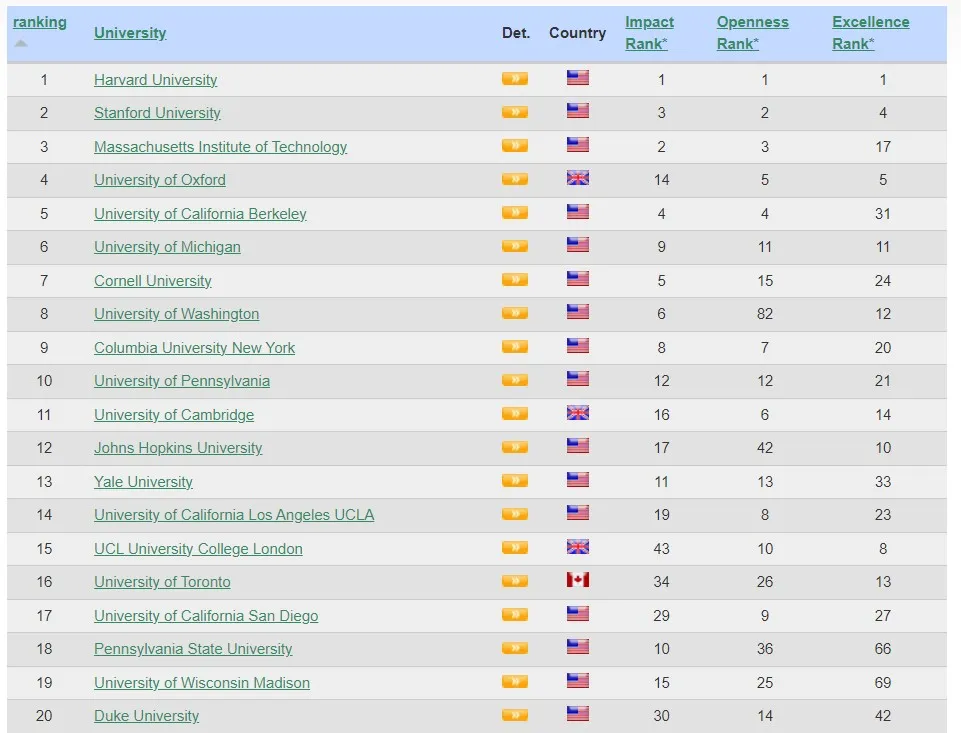
Task: Sort table by ranking column header
Action: pyautogui.click(x=40, y=22)
